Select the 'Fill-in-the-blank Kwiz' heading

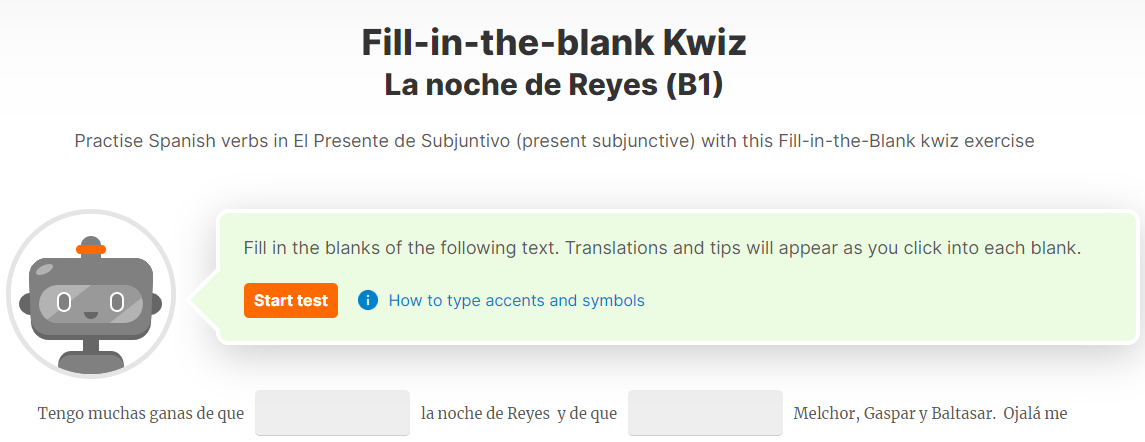(554, 43)
